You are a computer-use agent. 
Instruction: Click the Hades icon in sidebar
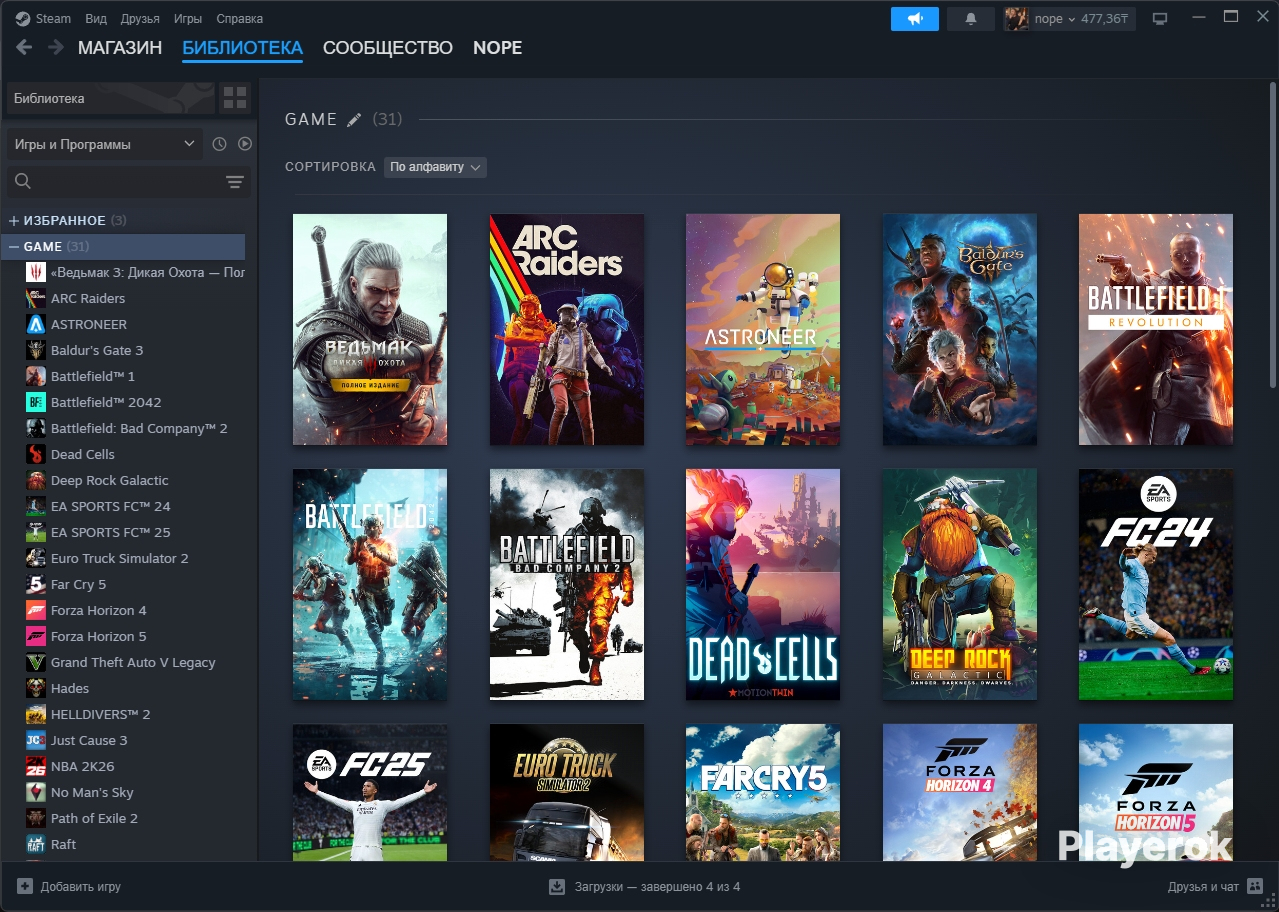tap(35, 688)
